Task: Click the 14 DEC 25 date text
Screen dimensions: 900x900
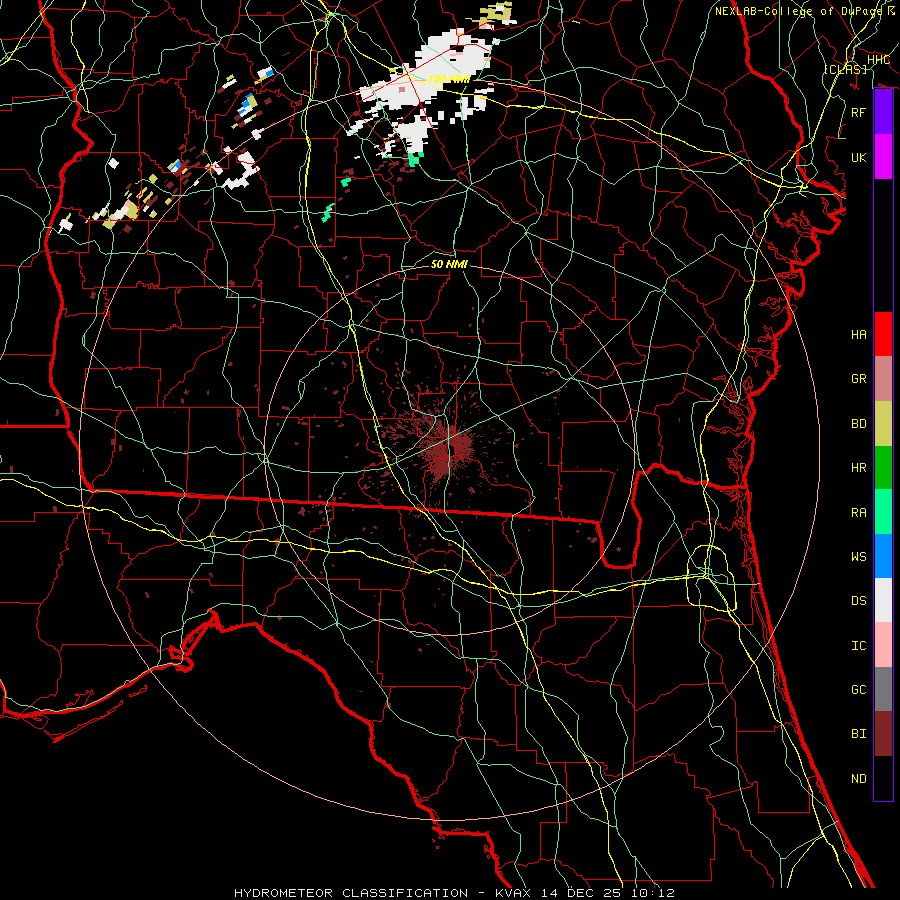Action: (x=581, y=893)
